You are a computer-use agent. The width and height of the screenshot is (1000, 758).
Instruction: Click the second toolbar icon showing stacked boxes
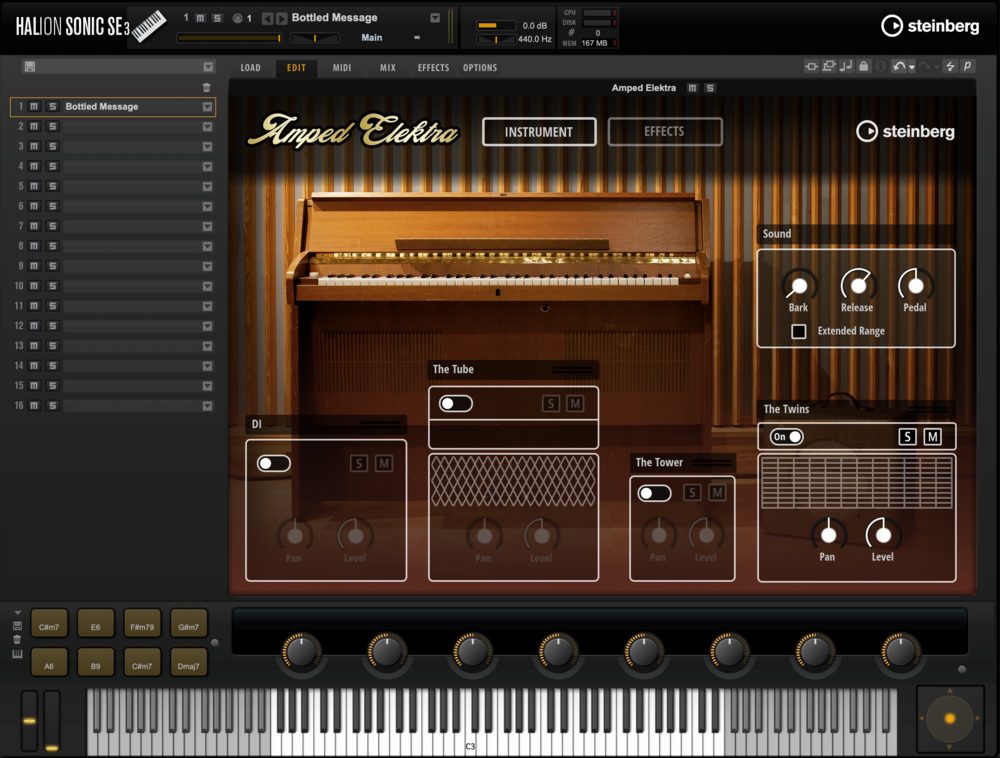(828, 66)
